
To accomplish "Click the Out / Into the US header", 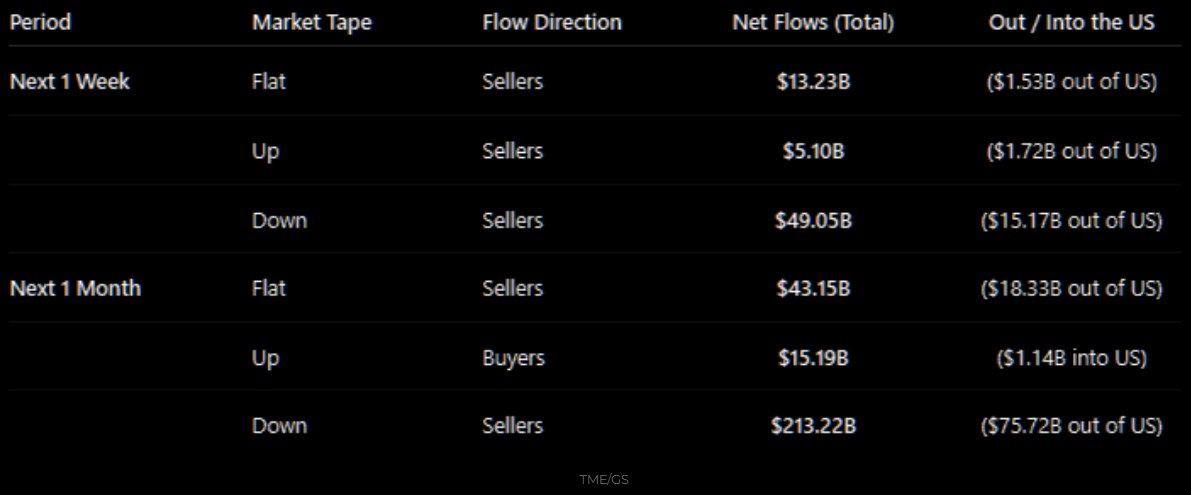I will coord(1071,22).
